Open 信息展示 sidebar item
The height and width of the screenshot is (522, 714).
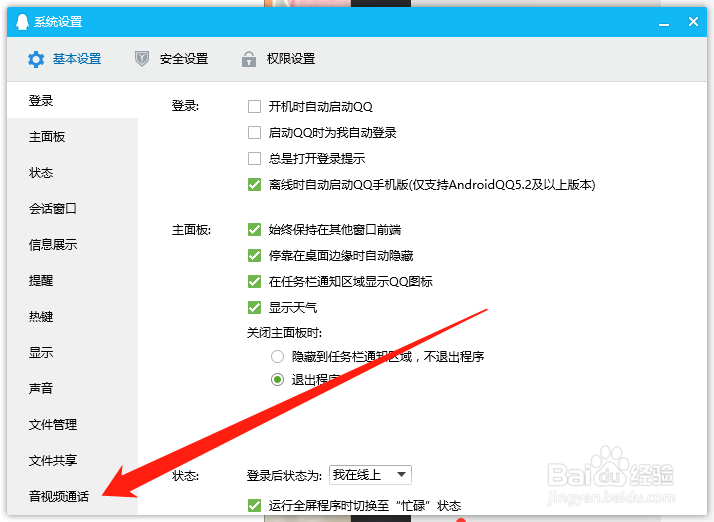click(x=72, y=245)
